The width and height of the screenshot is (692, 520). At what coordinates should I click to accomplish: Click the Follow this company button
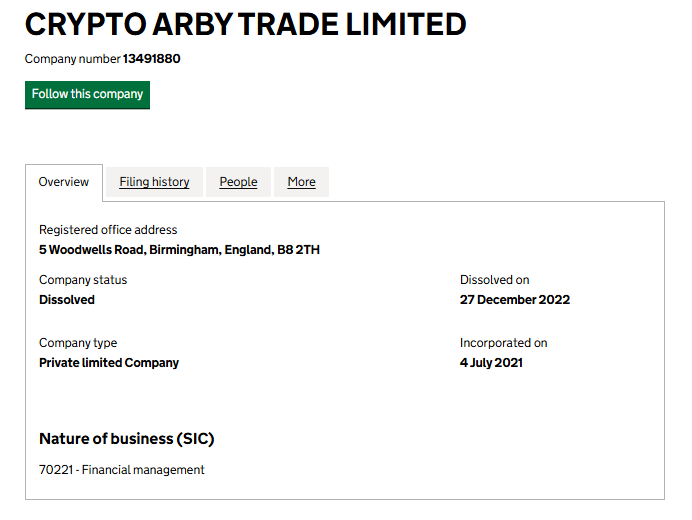87,95
